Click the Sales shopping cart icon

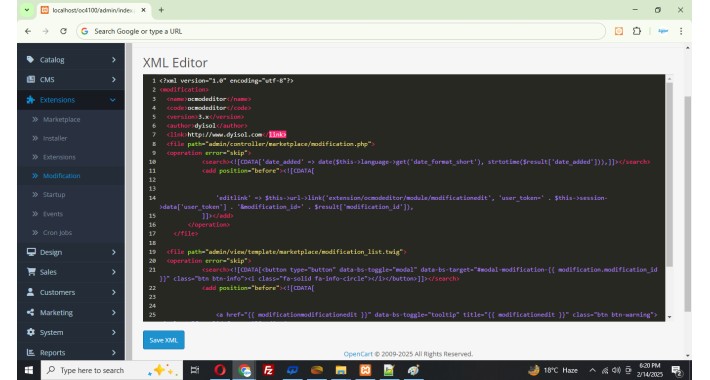(x=31, y=272)
